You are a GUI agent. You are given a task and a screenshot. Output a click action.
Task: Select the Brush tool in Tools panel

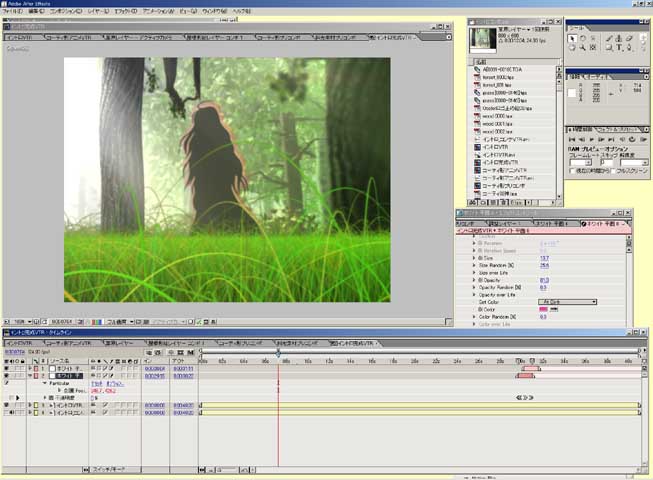tap(609, 38)
